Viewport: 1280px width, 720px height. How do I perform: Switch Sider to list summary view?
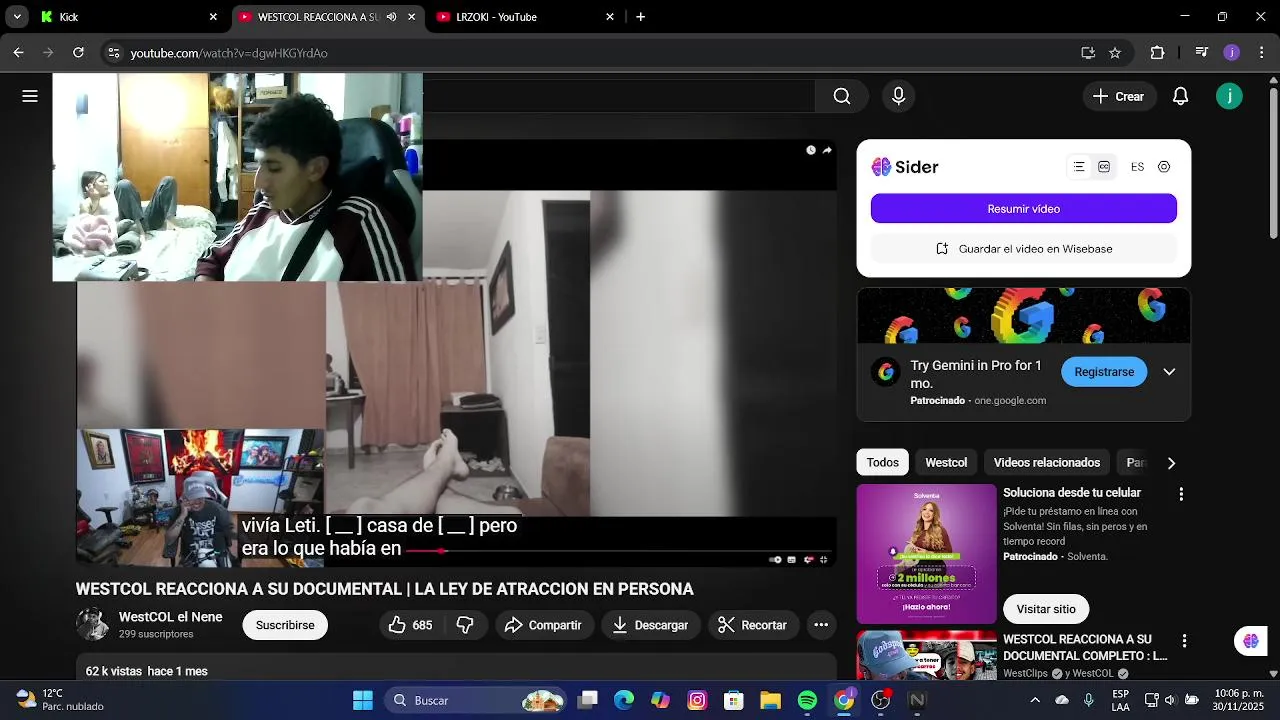point(1079,167)
